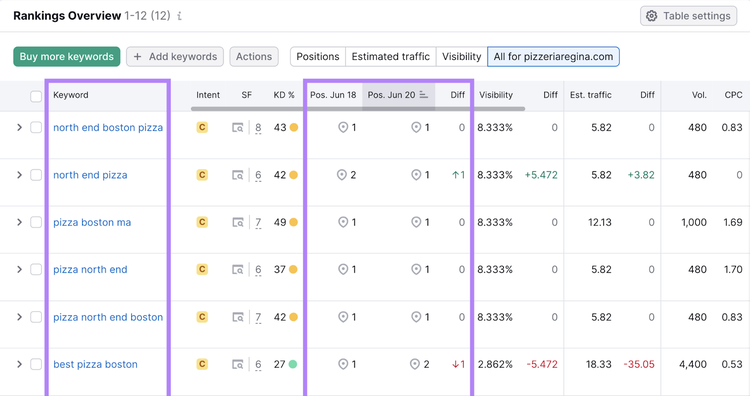Click yellow KD dot for north end boston pizza
This screenshot has height=396, width=750.
tap(294, 127)
